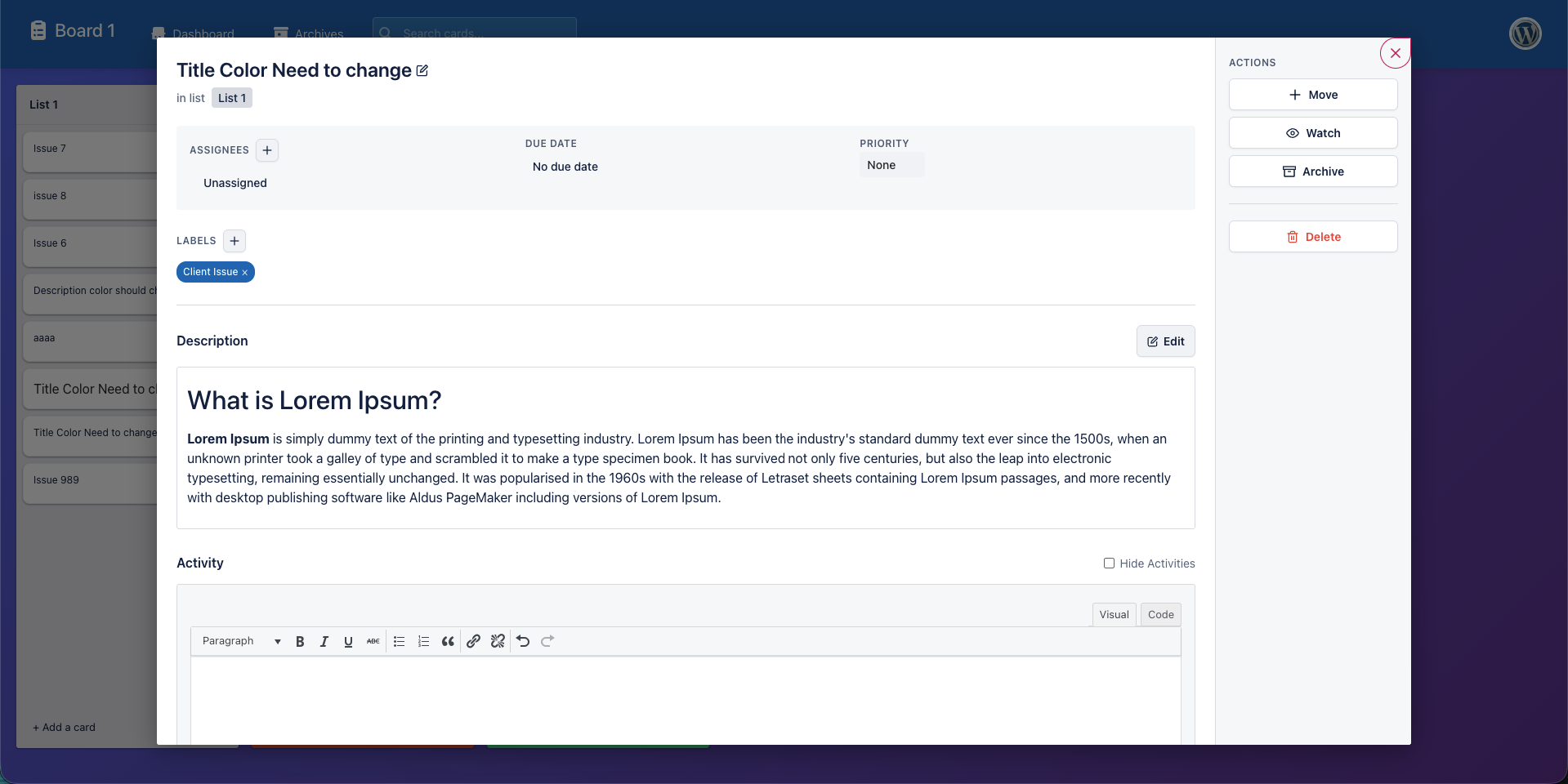1568x784 pixels.
Task: Close the card modal dialog
Action: coord(1396,53)
